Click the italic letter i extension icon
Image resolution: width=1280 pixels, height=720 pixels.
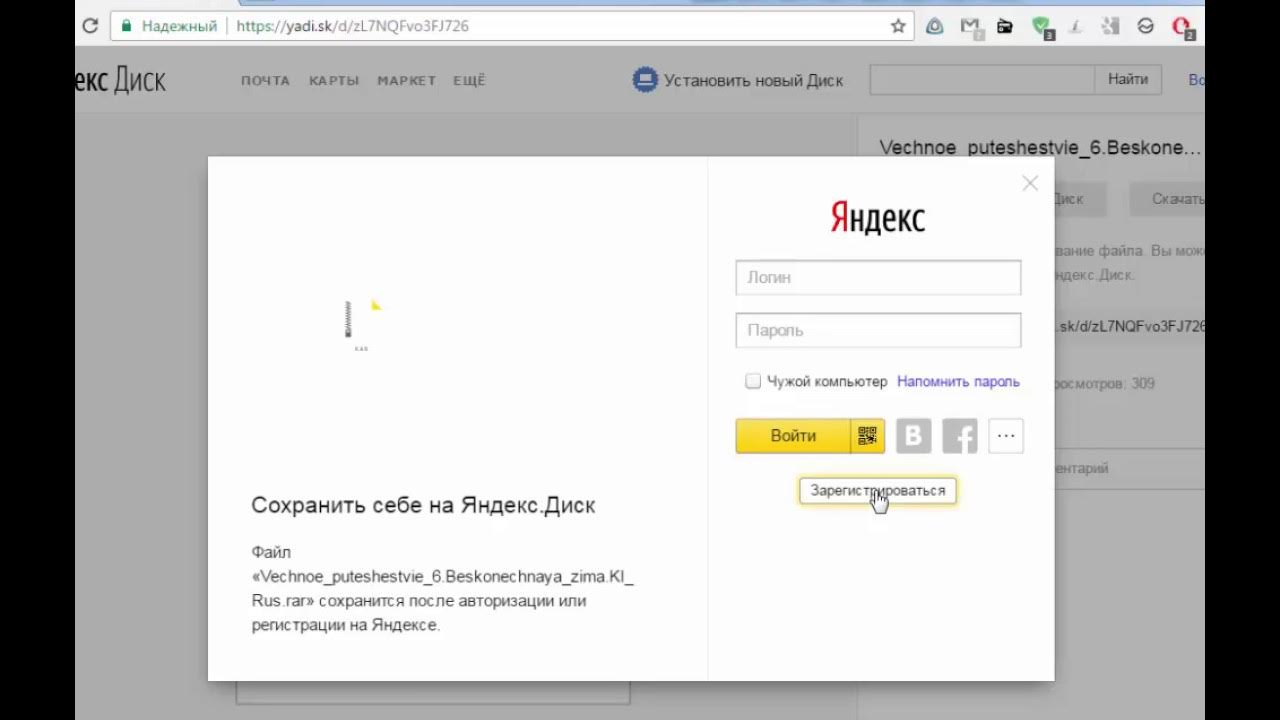[1076, 26]
